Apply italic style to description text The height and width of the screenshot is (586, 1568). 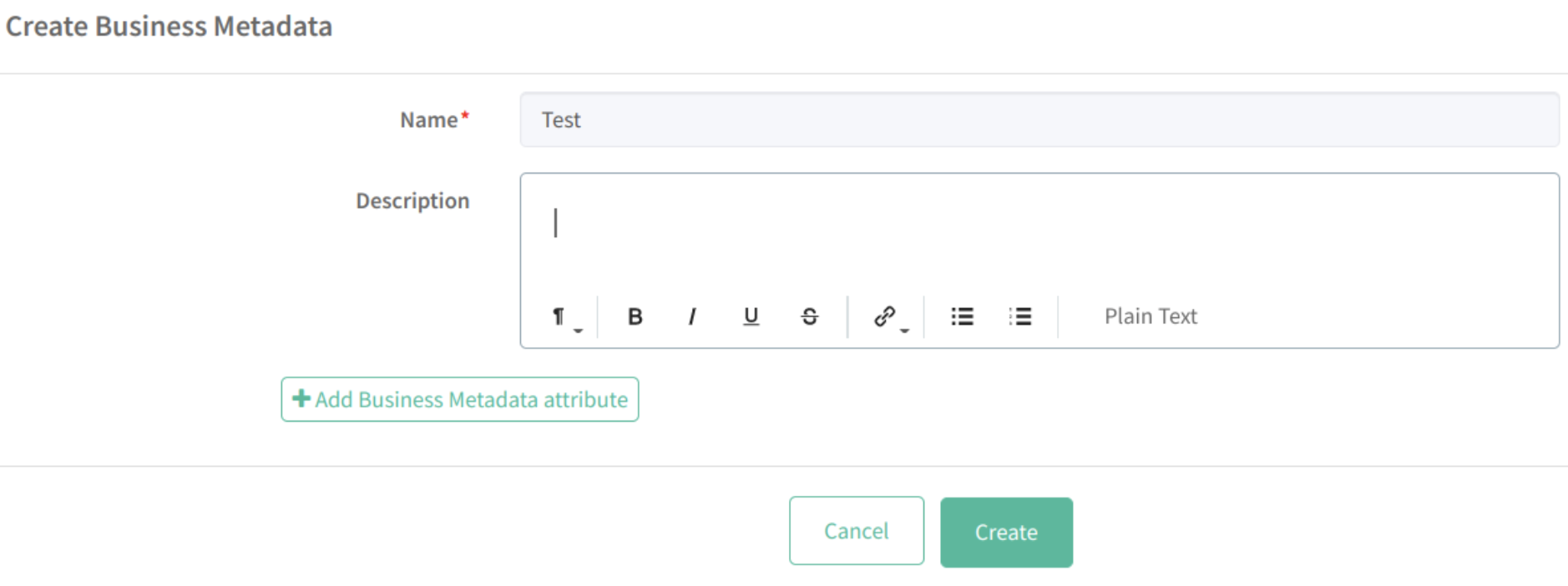[692, 316]
